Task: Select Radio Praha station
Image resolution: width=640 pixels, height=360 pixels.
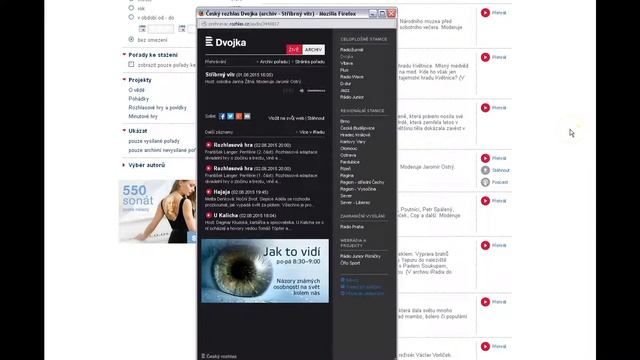Action: point(352,227)
